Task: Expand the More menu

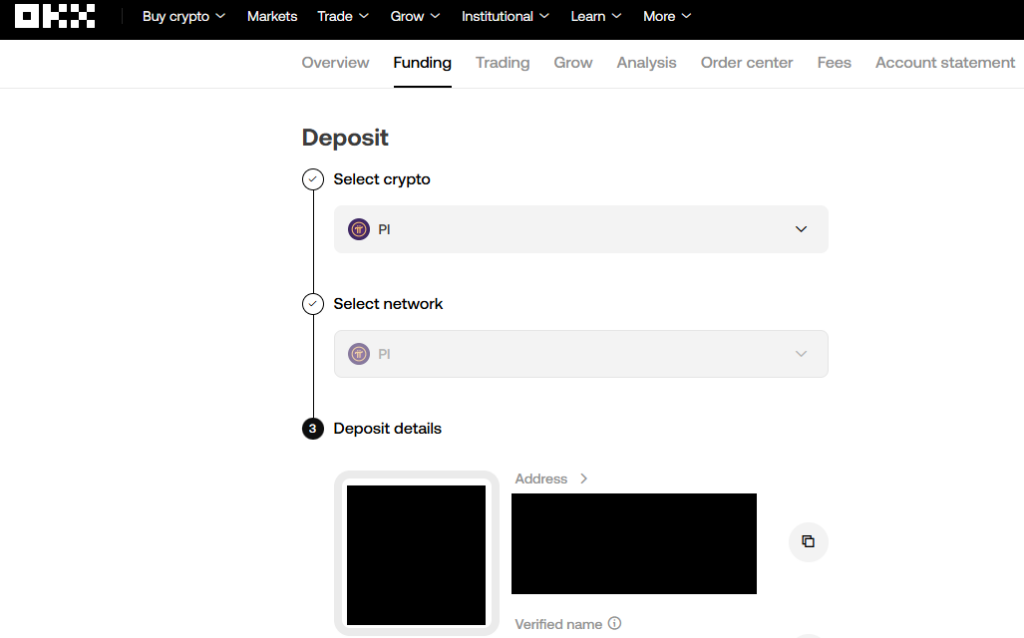Action: click(x=667, y=16)
